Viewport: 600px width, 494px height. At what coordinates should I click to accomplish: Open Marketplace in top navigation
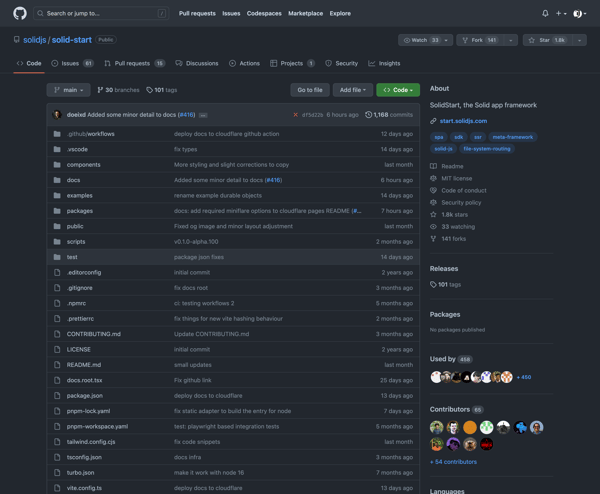pos(305,13)
